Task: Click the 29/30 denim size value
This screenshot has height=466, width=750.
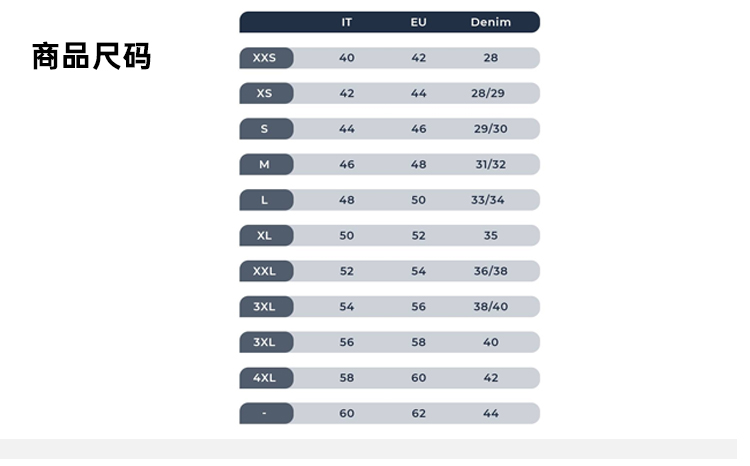Action: point(490,129)
